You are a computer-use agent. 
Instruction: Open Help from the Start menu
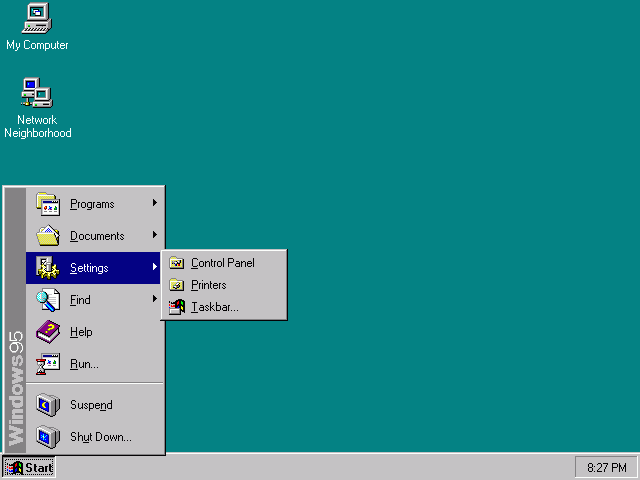click(94, 332)
